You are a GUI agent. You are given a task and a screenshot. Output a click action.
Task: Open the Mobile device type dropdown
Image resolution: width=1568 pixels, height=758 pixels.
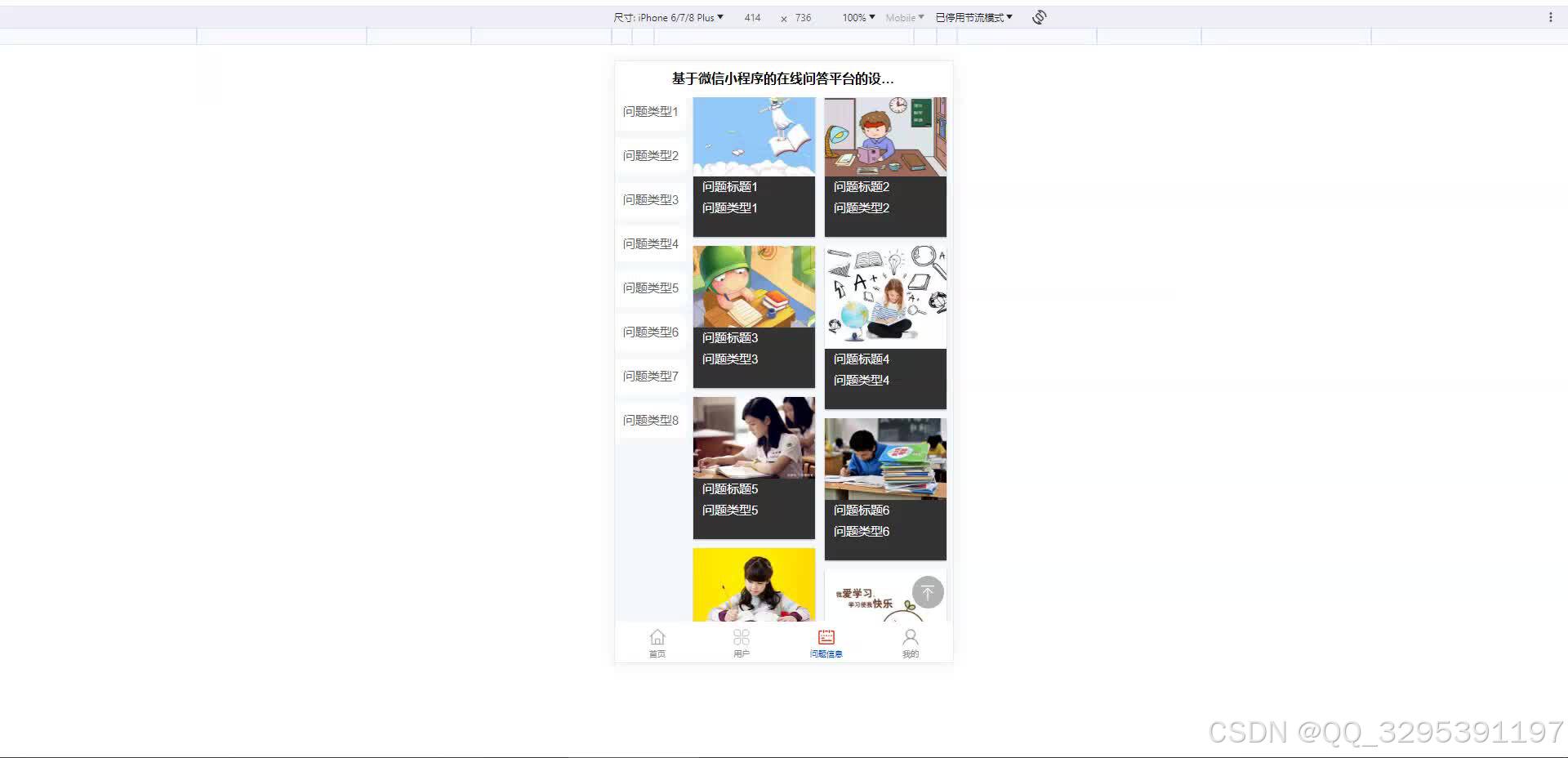pyautogui.click(x=905, y=17)
